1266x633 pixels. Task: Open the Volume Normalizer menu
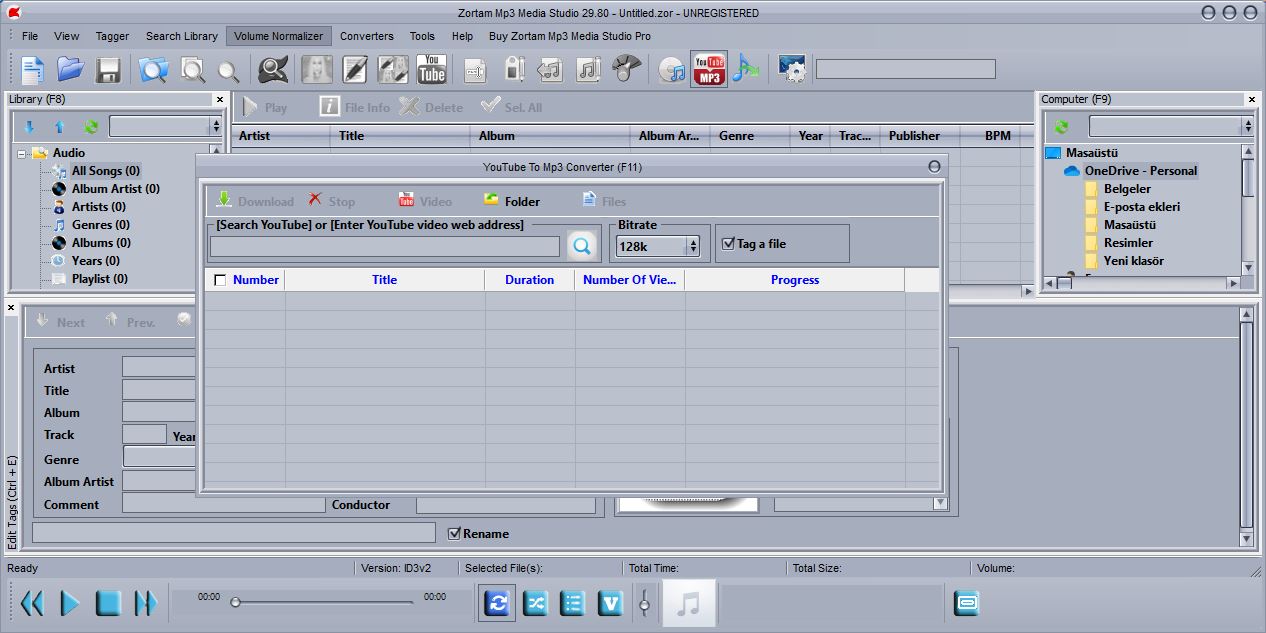279,36
